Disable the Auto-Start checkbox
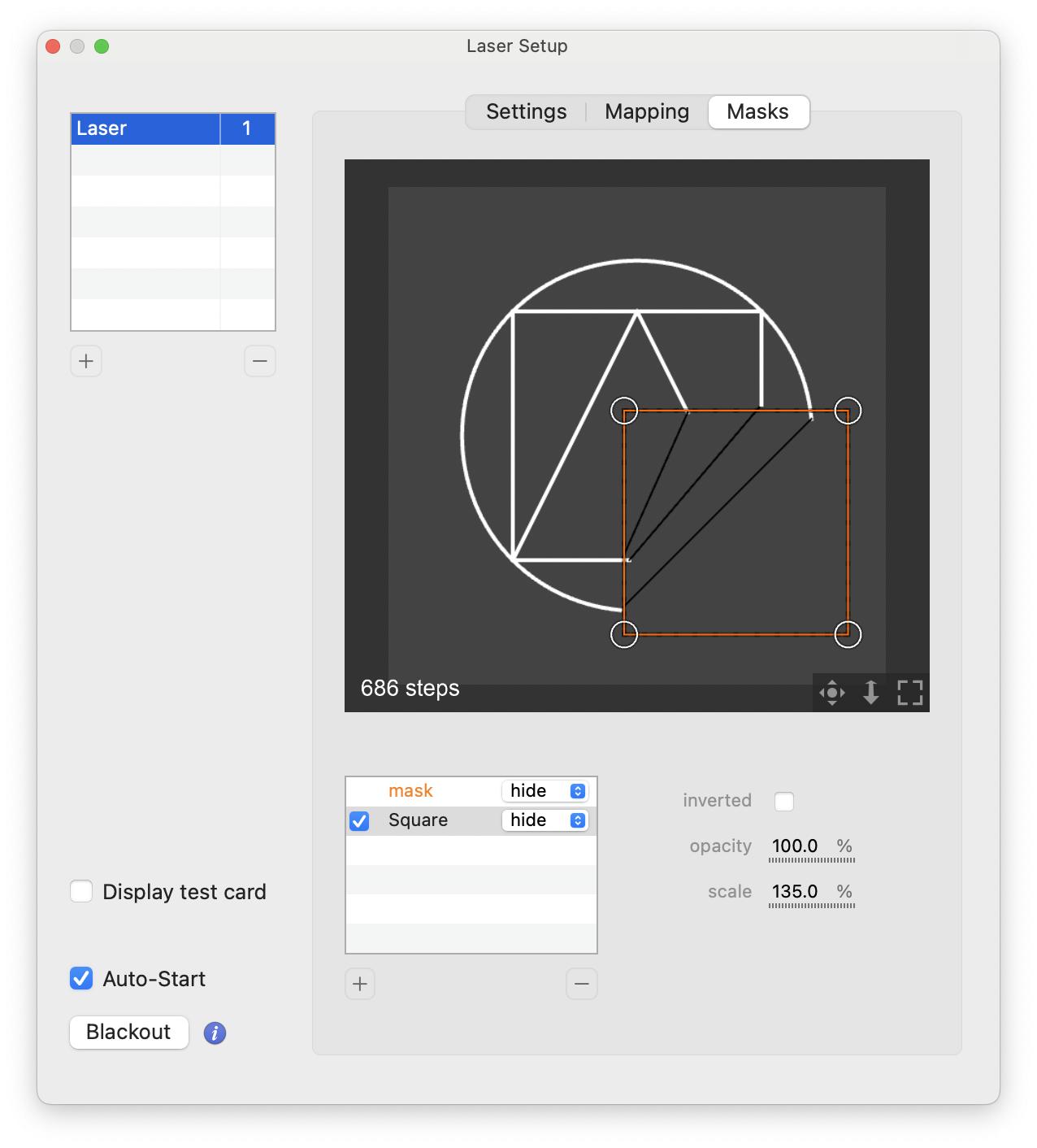 (x=81, y=978)
